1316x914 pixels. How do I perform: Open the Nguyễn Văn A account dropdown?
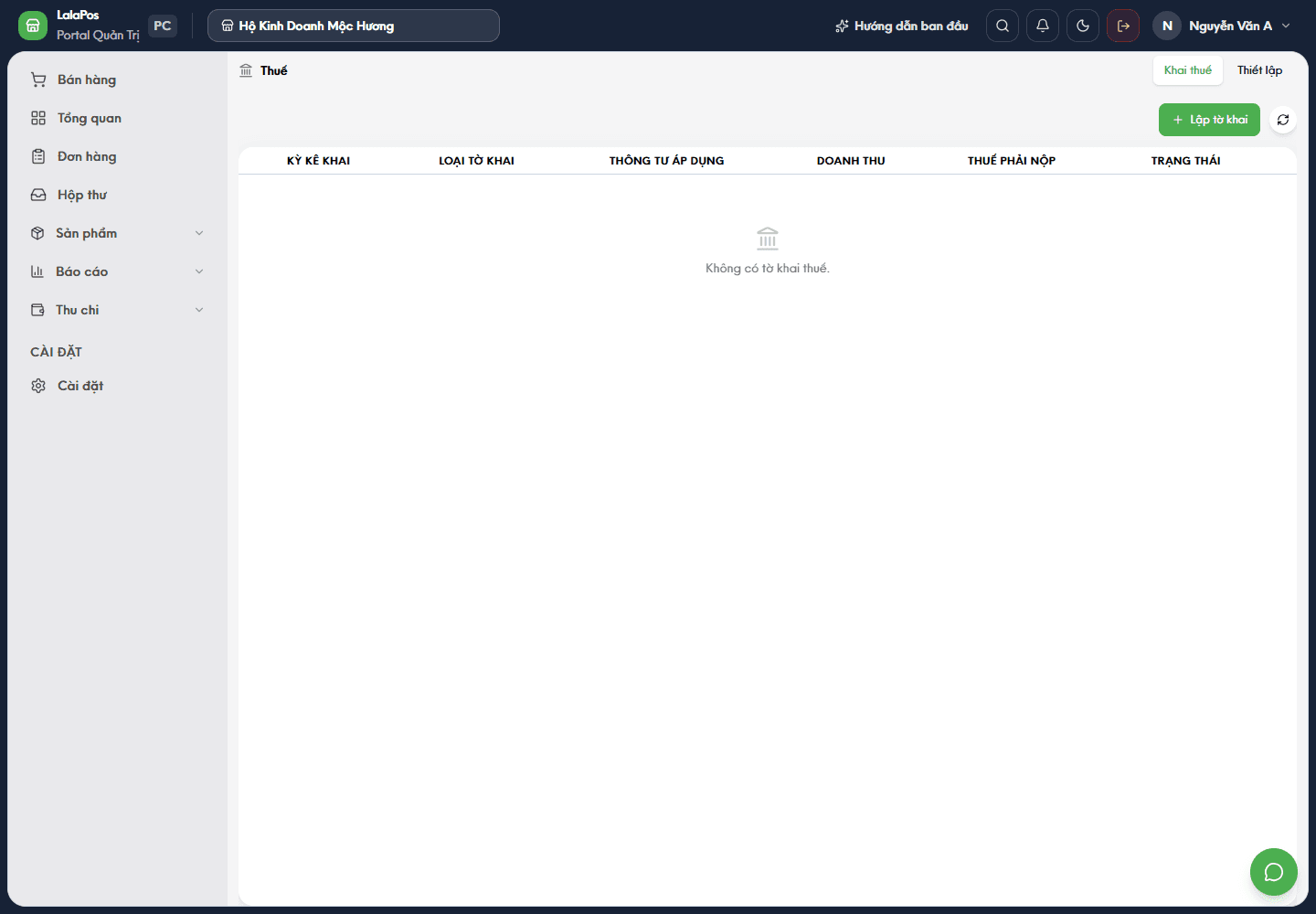(1223, 26)
